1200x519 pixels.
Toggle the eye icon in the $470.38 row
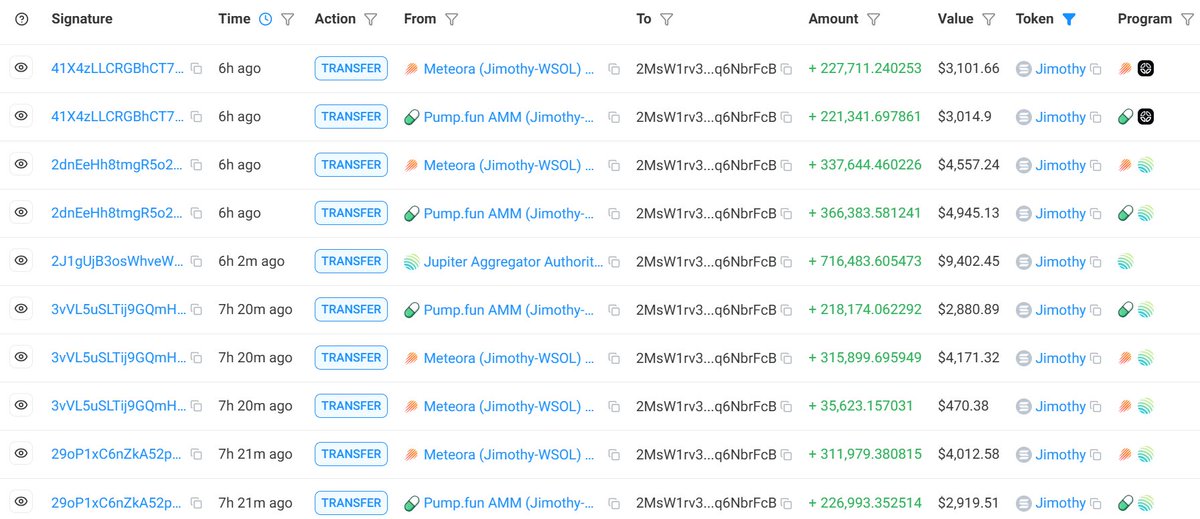point(21,405)
